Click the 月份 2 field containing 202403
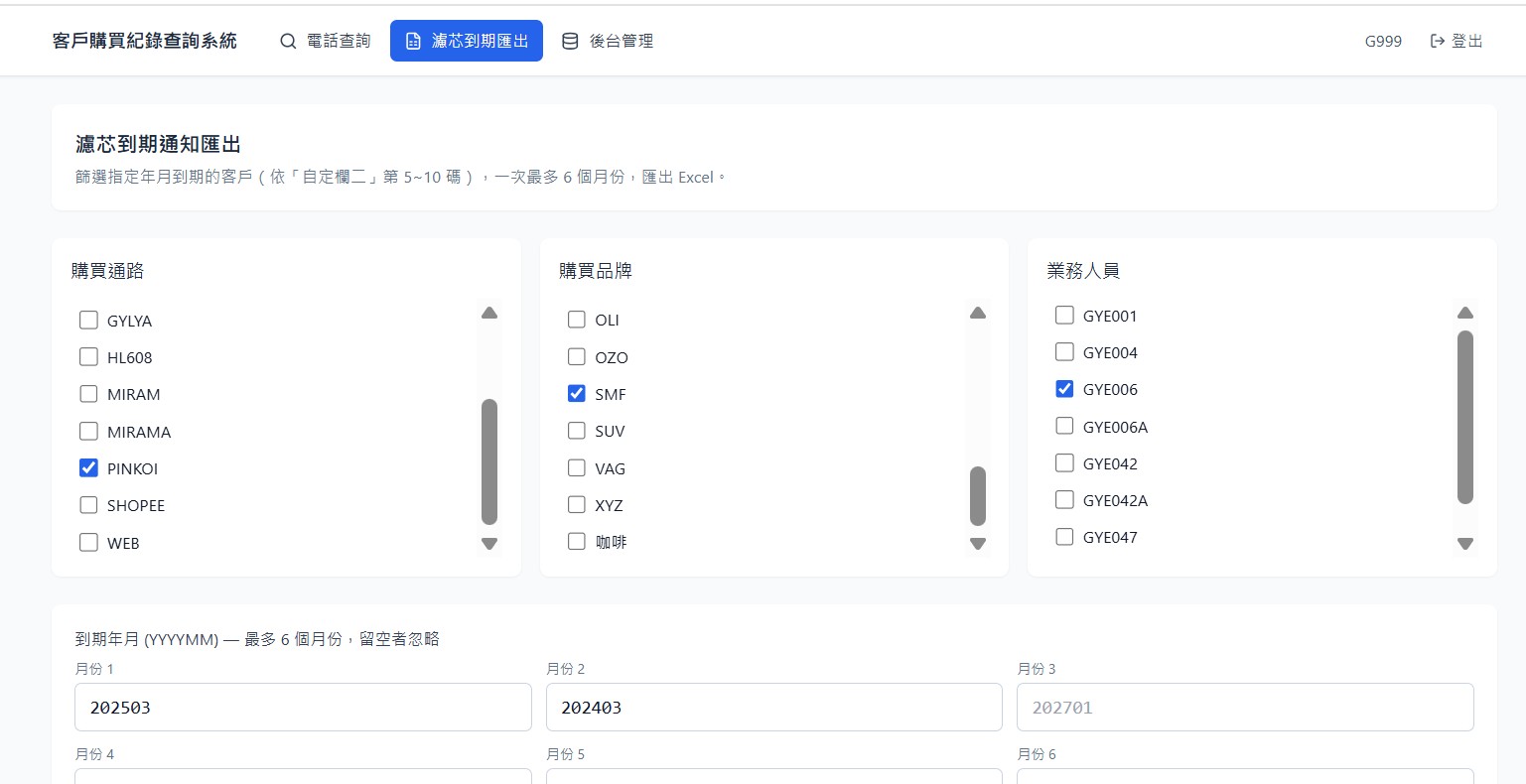 point(774,708)
